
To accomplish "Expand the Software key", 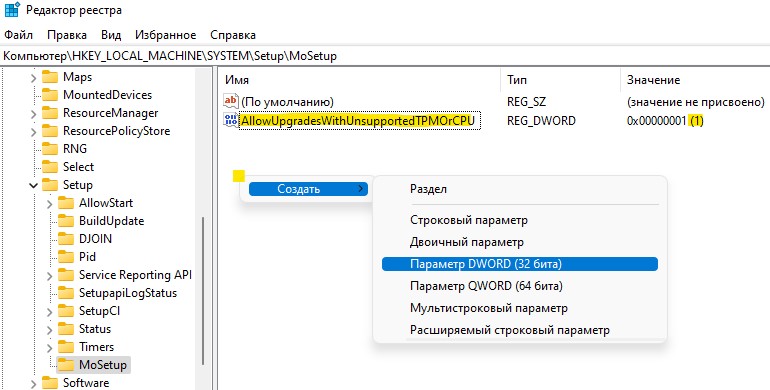I will tap(33, 384).
